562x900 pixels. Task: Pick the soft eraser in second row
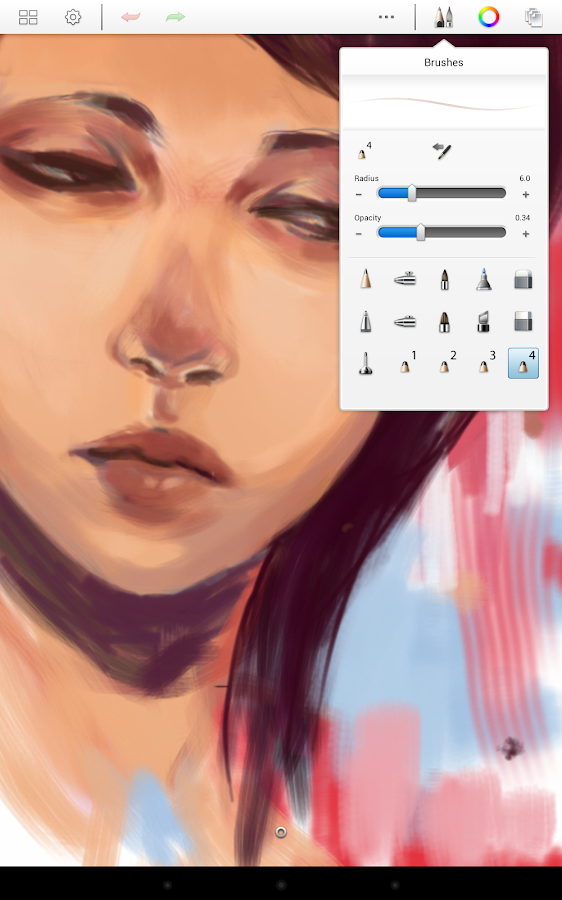point(523,321)
